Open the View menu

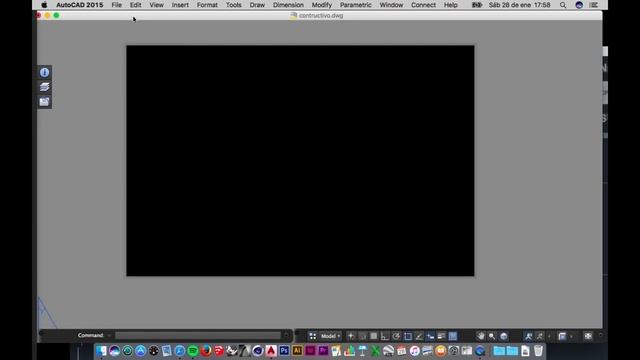coord(156,5)
